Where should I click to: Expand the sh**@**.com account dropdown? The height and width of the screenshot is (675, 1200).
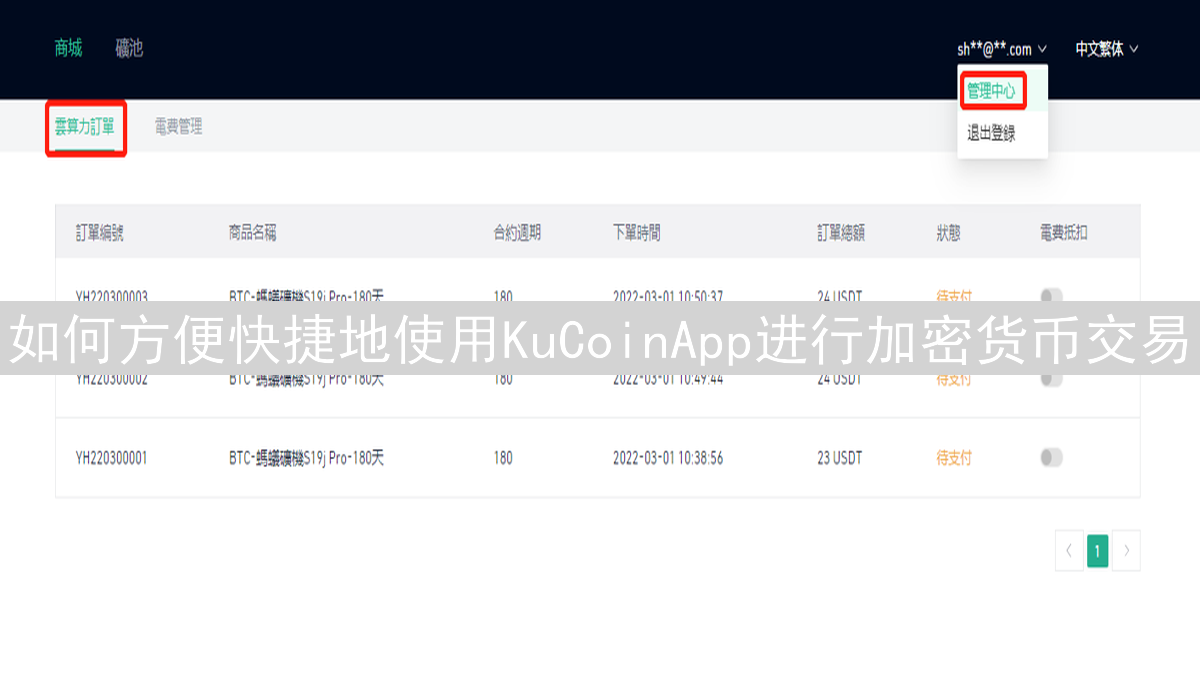tap(1002, 49)
